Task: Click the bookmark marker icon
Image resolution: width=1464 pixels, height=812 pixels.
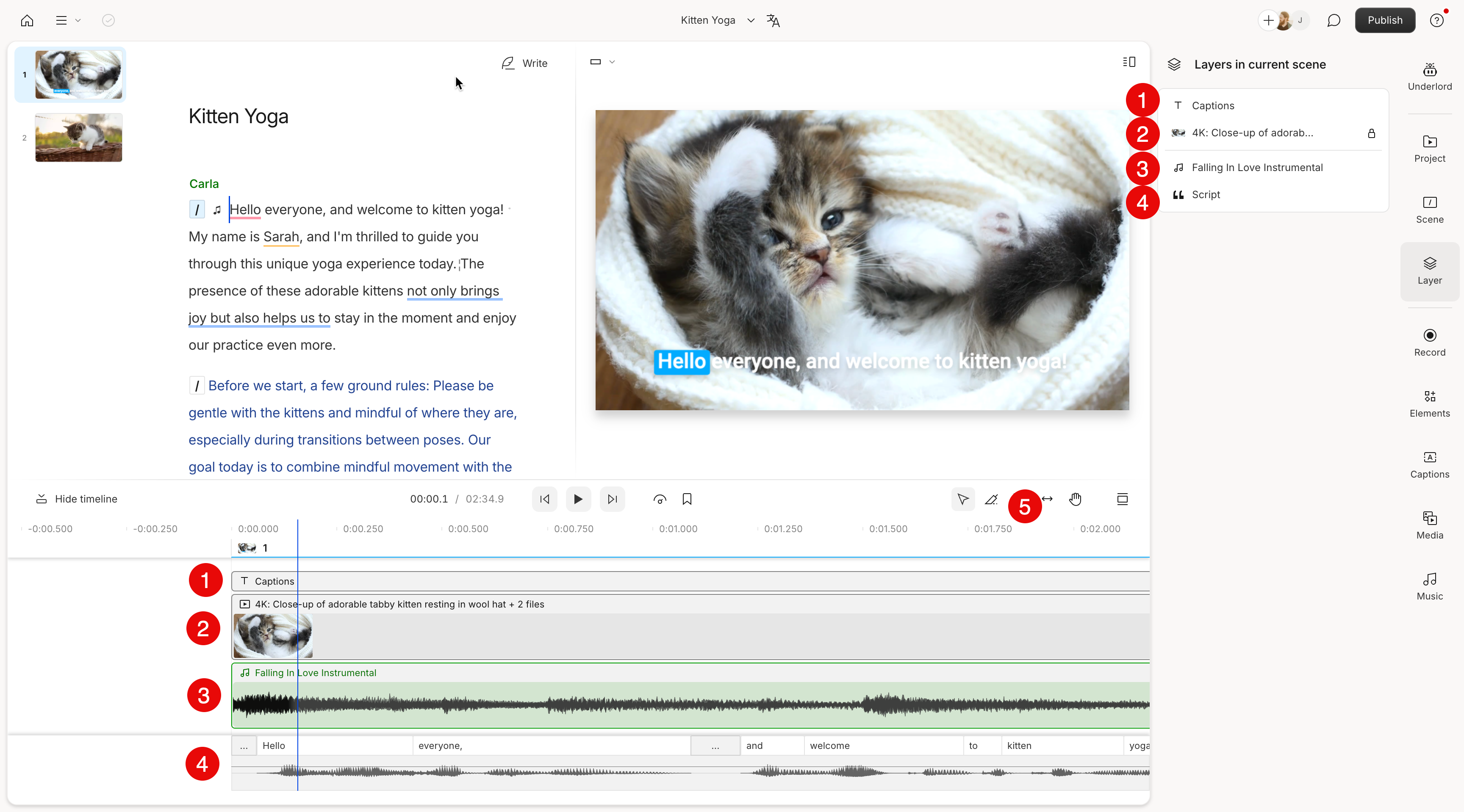Action: tap(687, 499)
